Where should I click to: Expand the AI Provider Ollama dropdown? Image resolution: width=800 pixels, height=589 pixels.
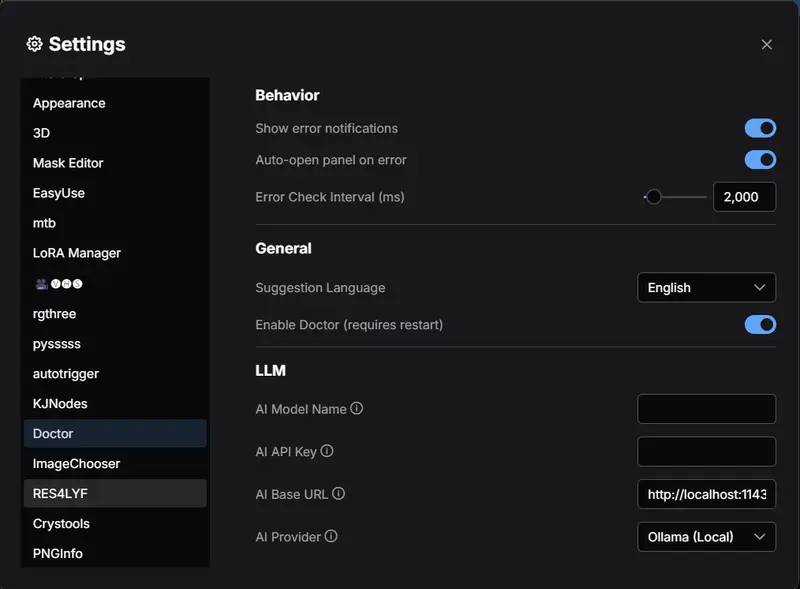[706, 537]
